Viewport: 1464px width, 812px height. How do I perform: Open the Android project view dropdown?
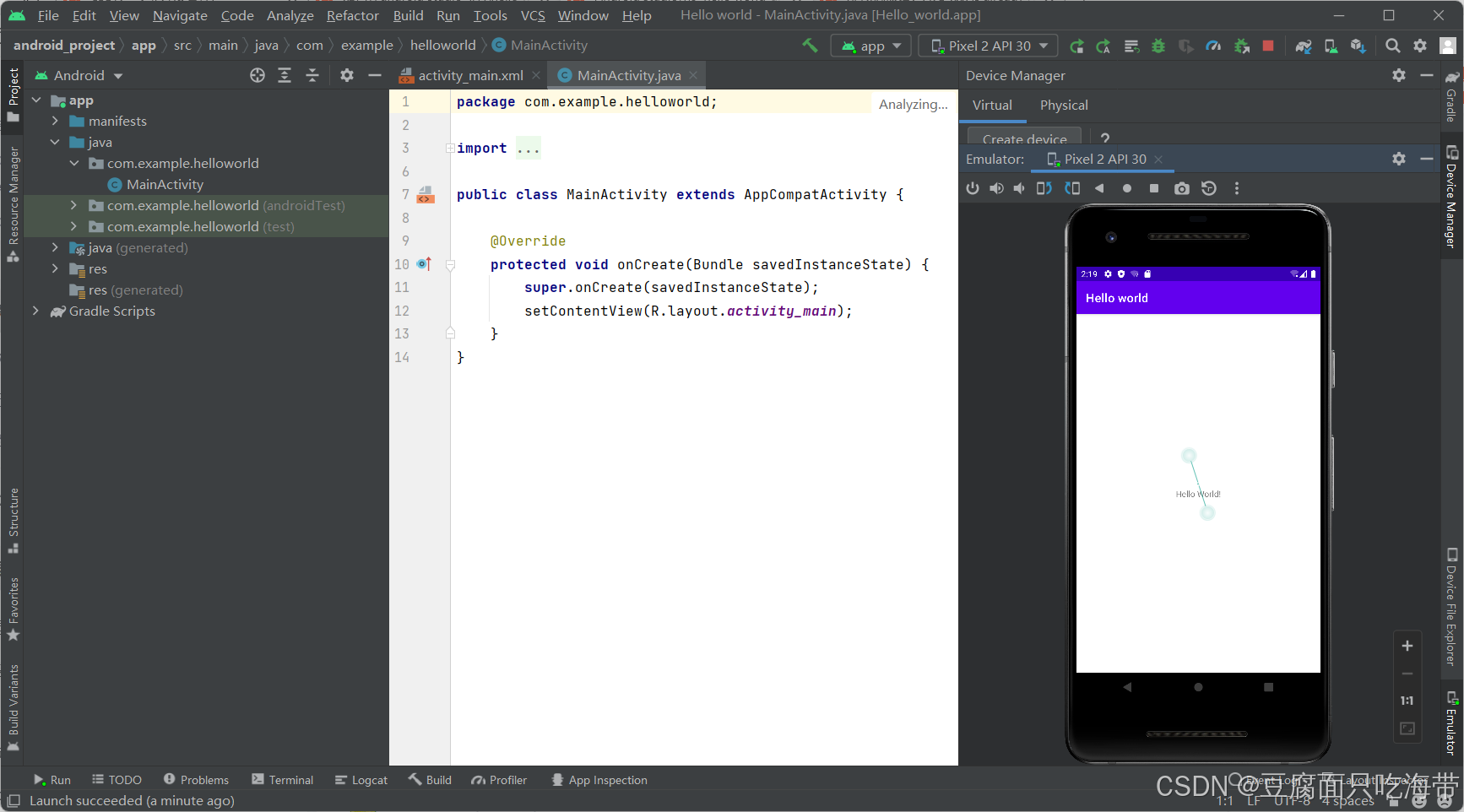pos(79,75)
